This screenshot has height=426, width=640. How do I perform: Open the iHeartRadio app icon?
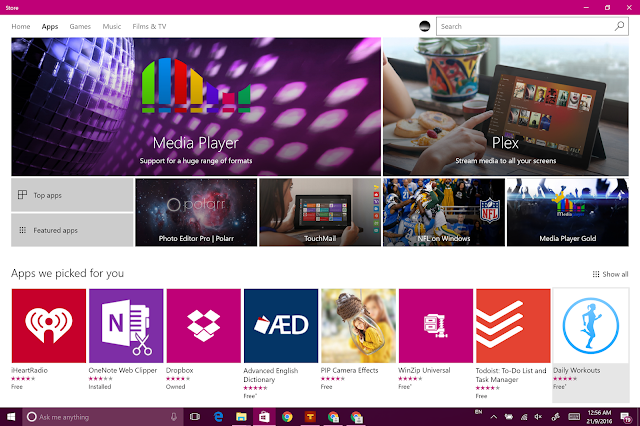pos(49,326)
